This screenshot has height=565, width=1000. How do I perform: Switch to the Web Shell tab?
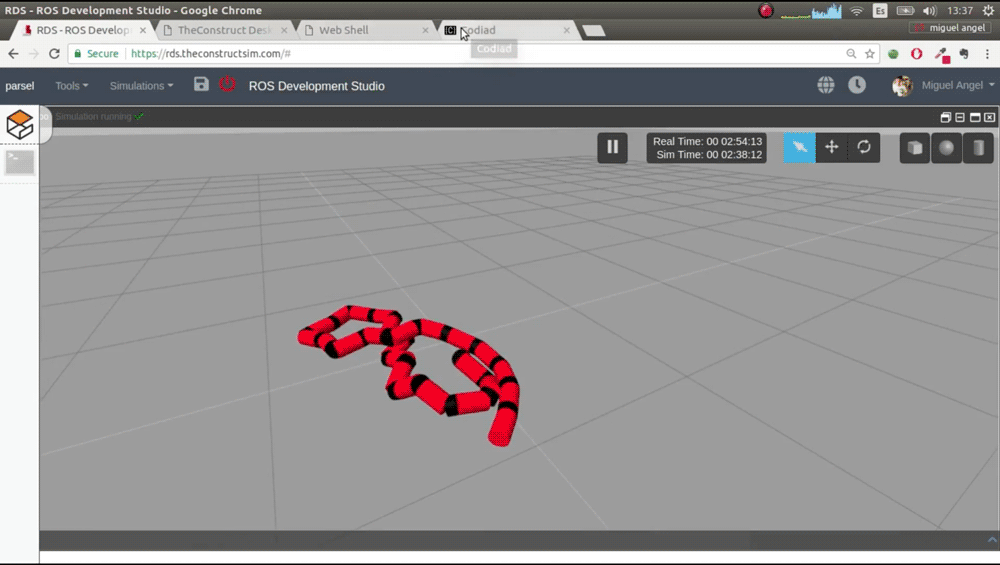367,30
